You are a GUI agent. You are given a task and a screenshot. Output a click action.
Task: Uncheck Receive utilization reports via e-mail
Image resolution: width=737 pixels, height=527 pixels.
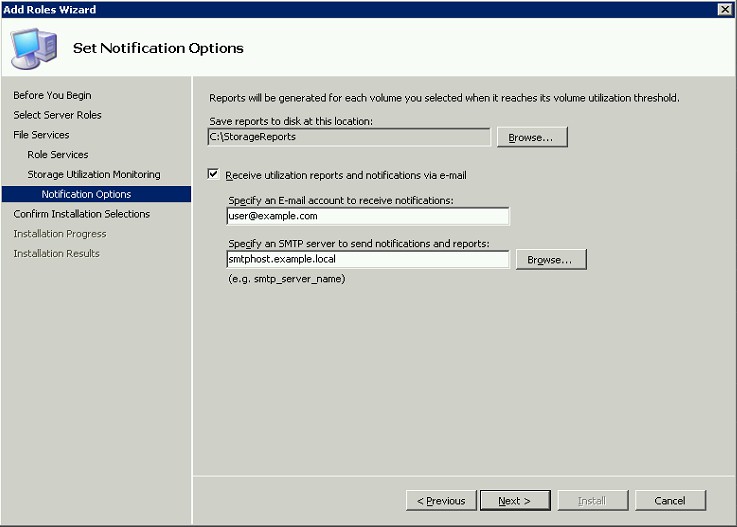[213, 174]
